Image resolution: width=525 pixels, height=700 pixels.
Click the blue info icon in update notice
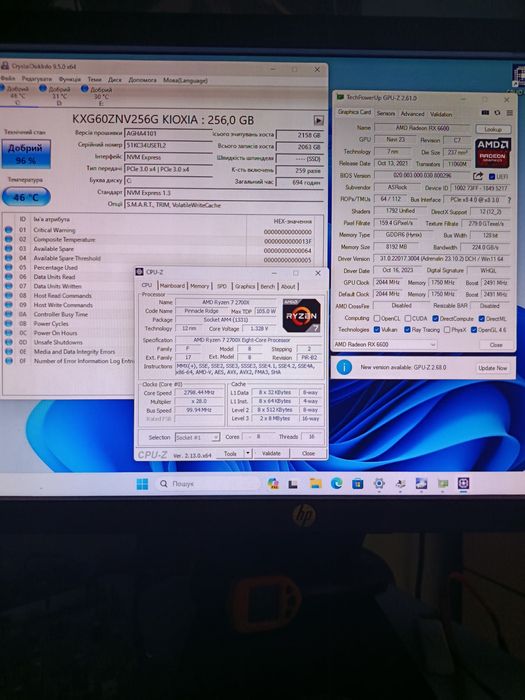tap(344, 367)
